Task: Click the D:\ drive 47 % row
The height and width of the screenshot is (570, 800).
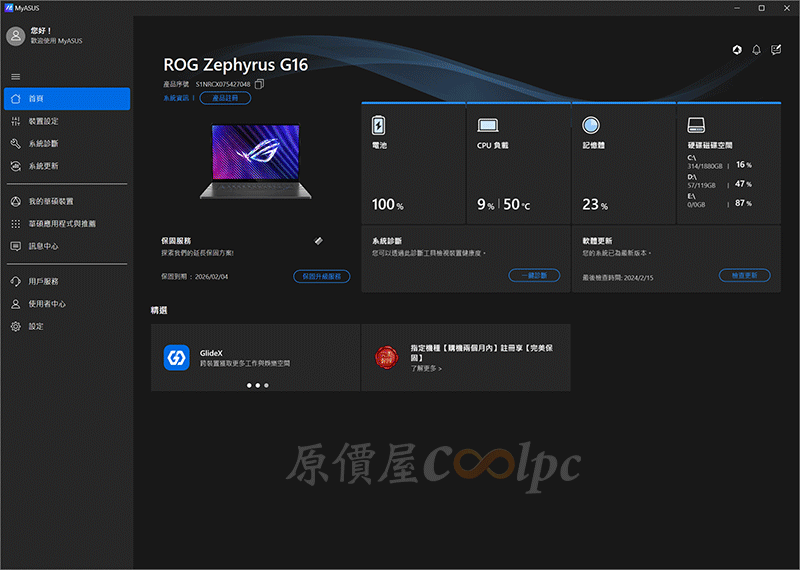Action: tap(719, 181)
